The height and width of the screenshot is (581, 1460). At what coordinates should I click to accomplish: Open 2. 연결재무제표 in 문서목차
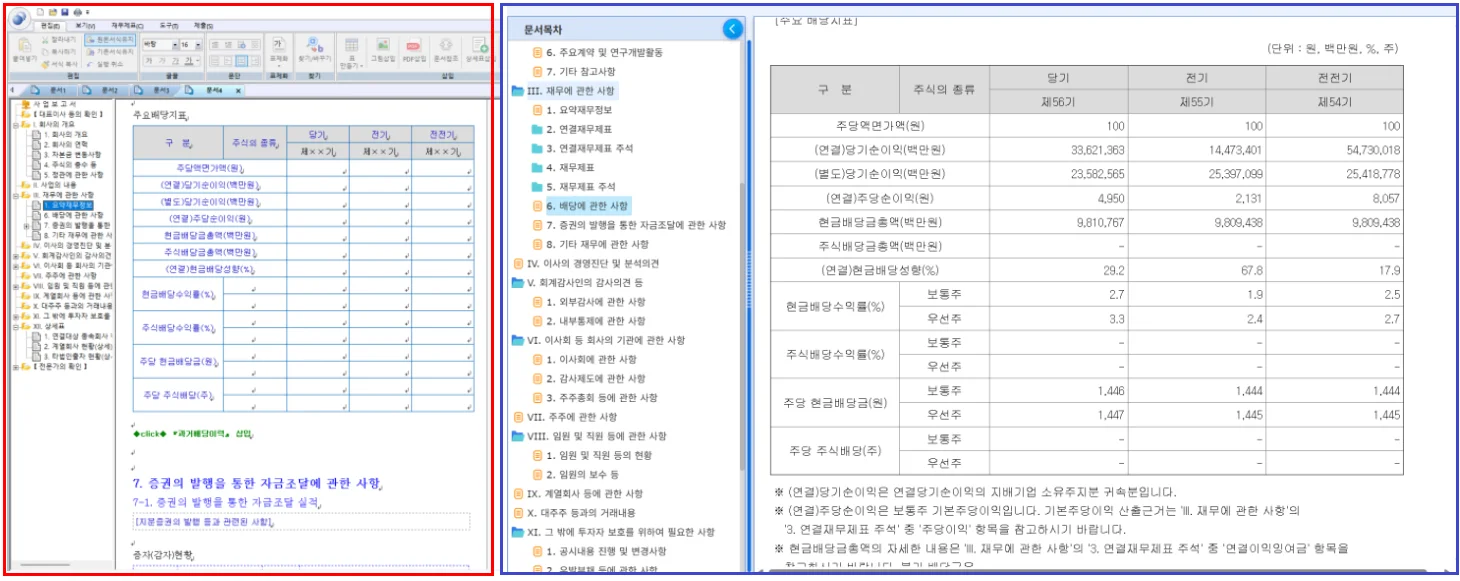(x=578, y=129)
